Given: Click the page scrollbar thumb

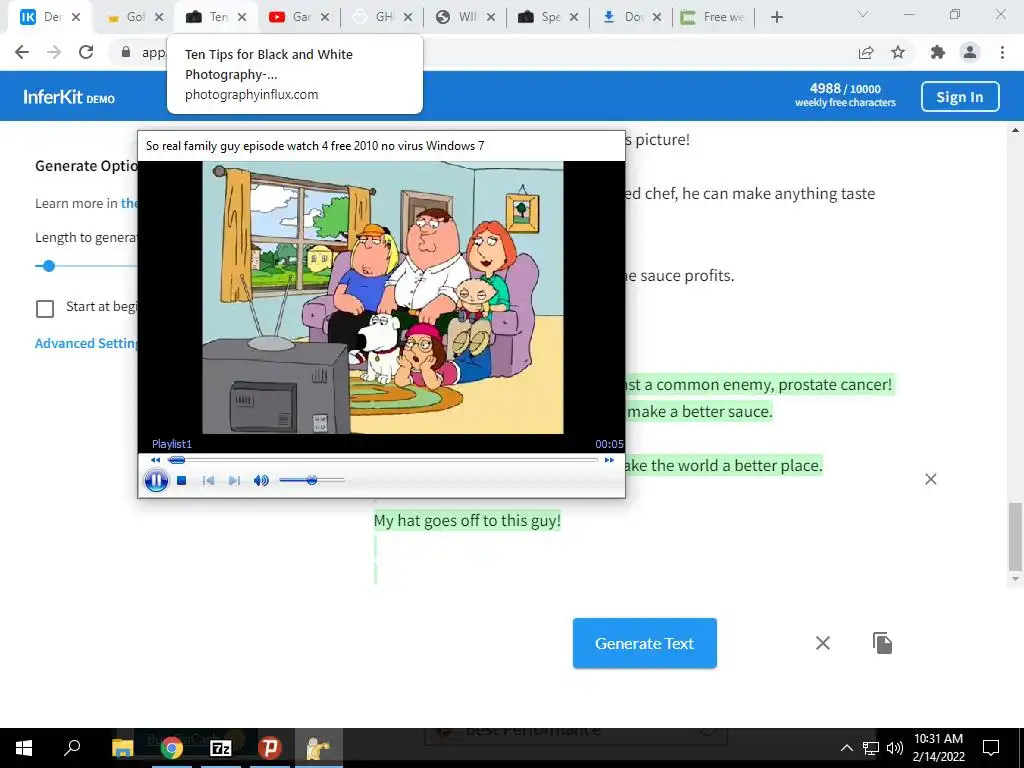Looking at the screenshot, I should tap(1015, 536).
